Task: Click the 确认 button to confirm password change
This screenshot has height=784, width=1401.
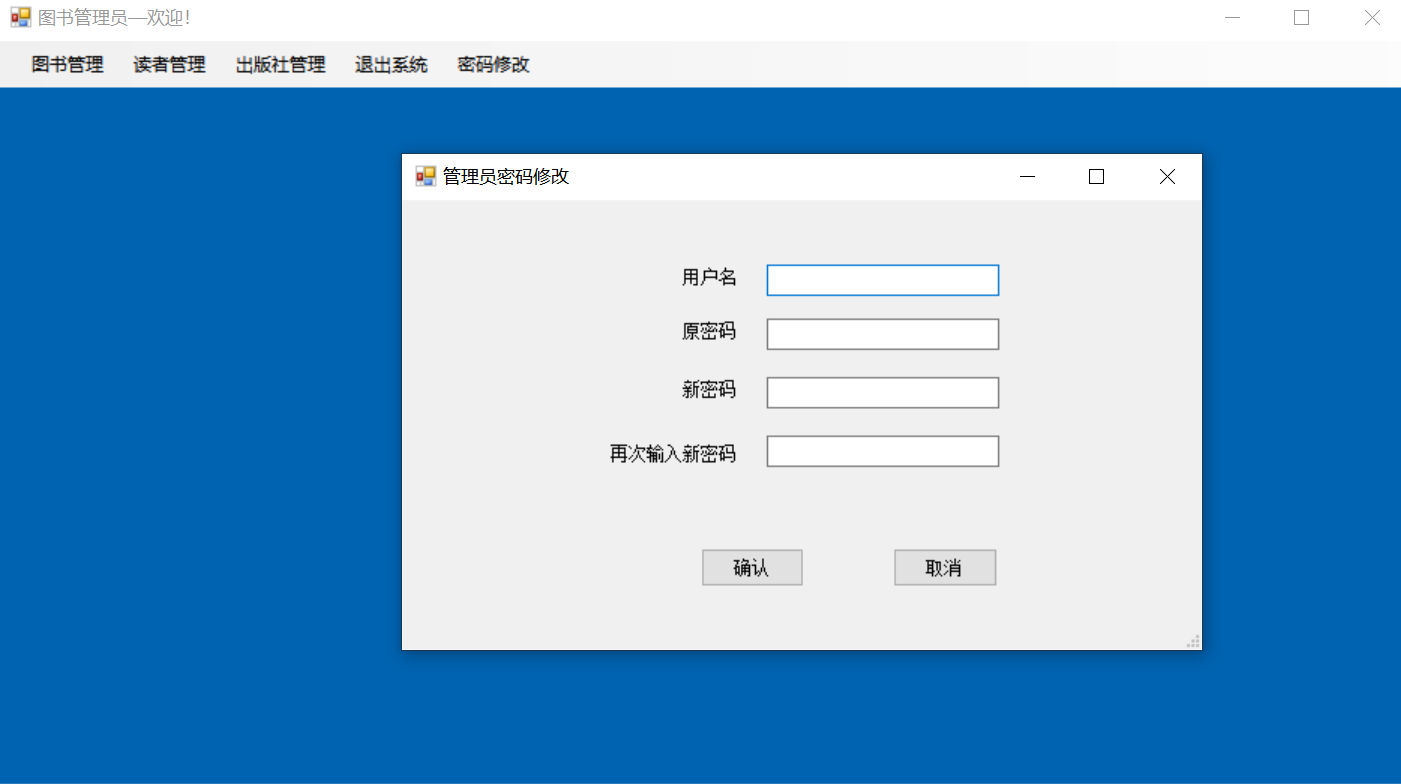Action: tap(752, 567)
